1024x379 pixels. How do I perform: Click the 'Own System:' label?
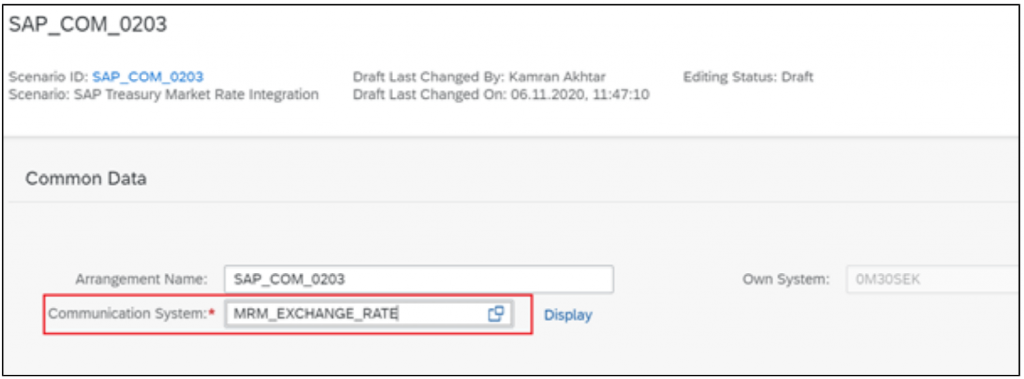[x=786, y=279]
